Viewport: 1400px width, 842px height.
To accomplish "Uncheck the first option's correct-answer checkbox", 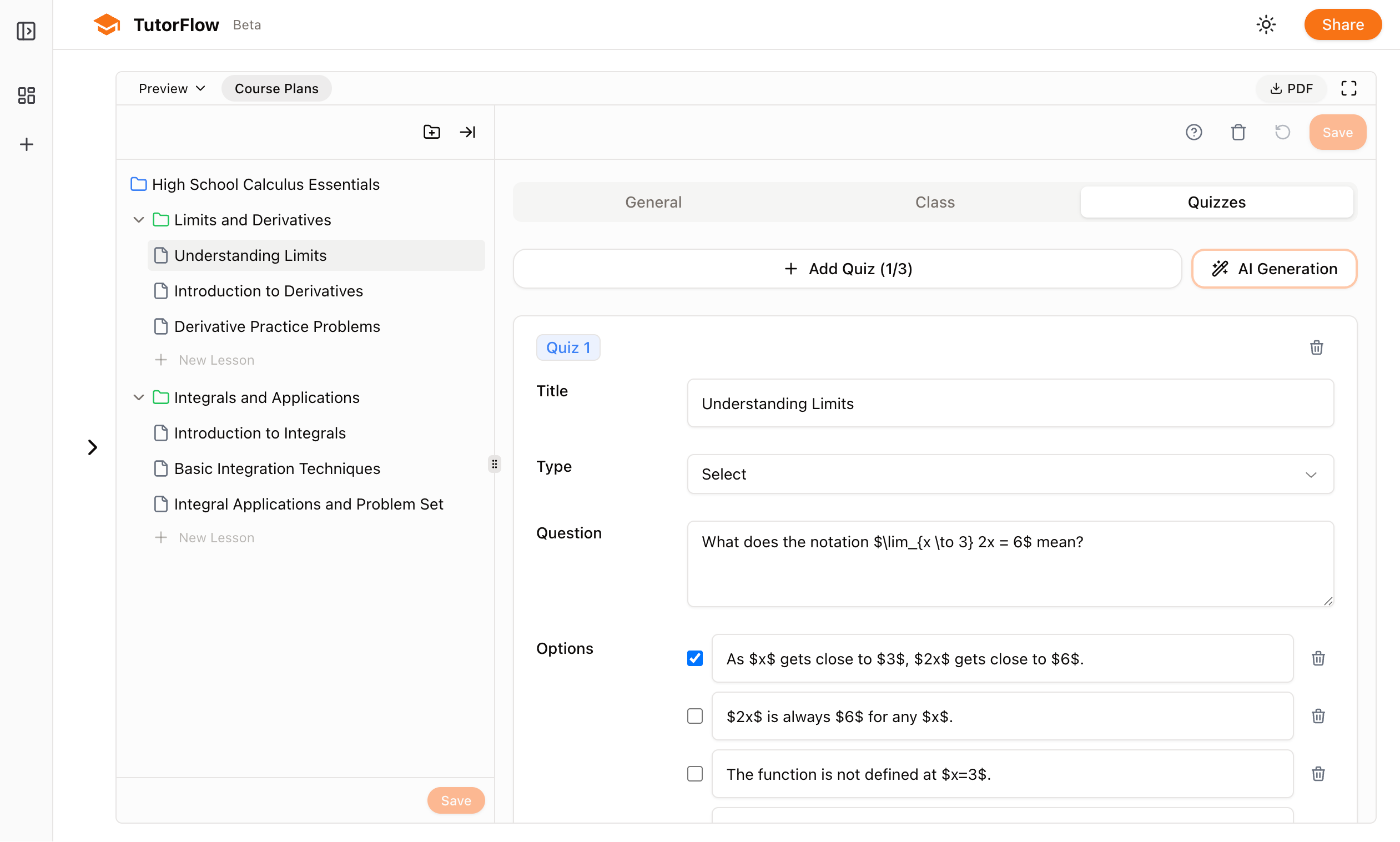I will point(694,658).
